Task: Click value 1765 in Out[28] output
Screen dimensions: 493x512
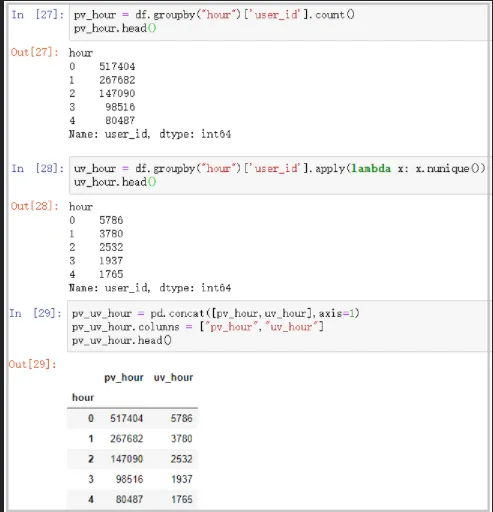Action: 111,274
